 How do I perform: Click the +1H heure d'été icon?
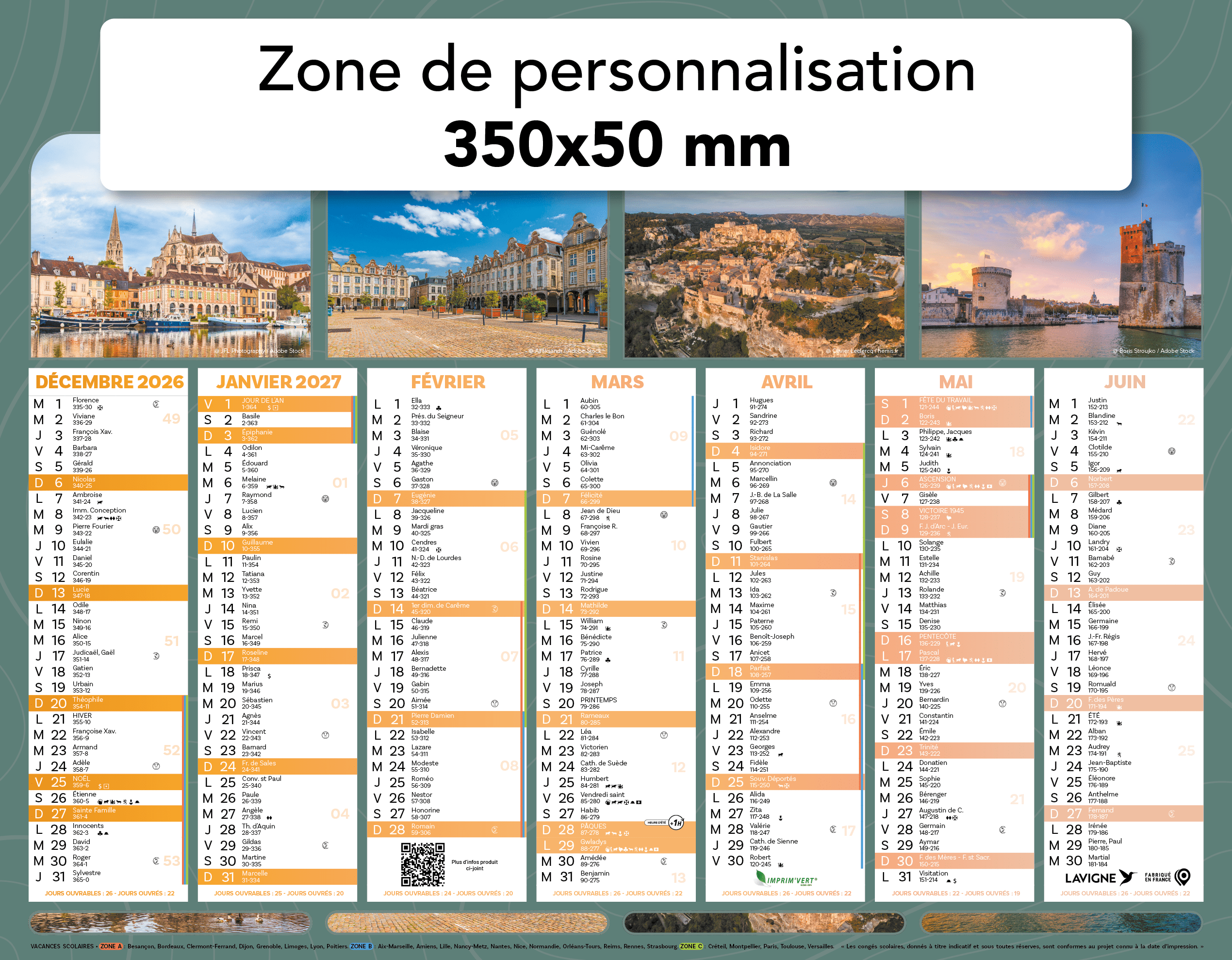[676, 823]
